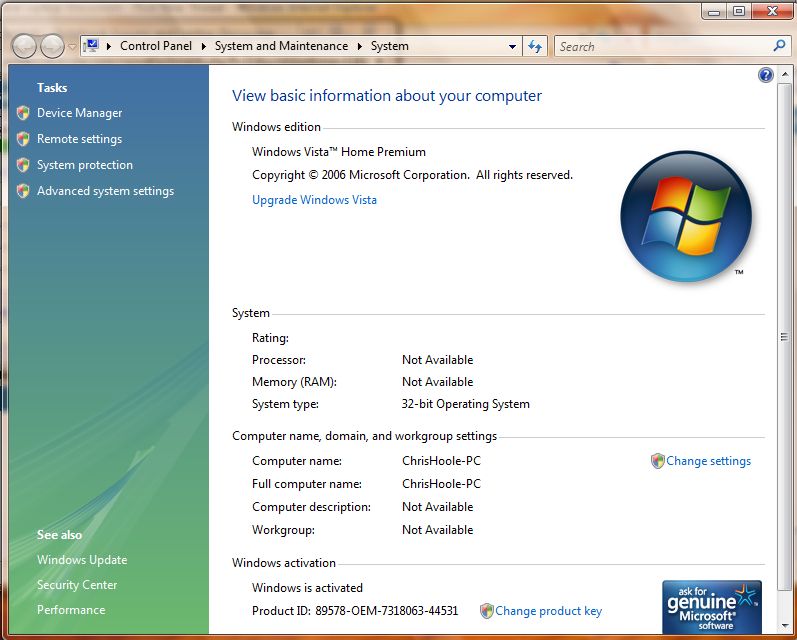Open Help with the blue question mark
Viewport: 797px width, 640px height.
tap(765, 75)
